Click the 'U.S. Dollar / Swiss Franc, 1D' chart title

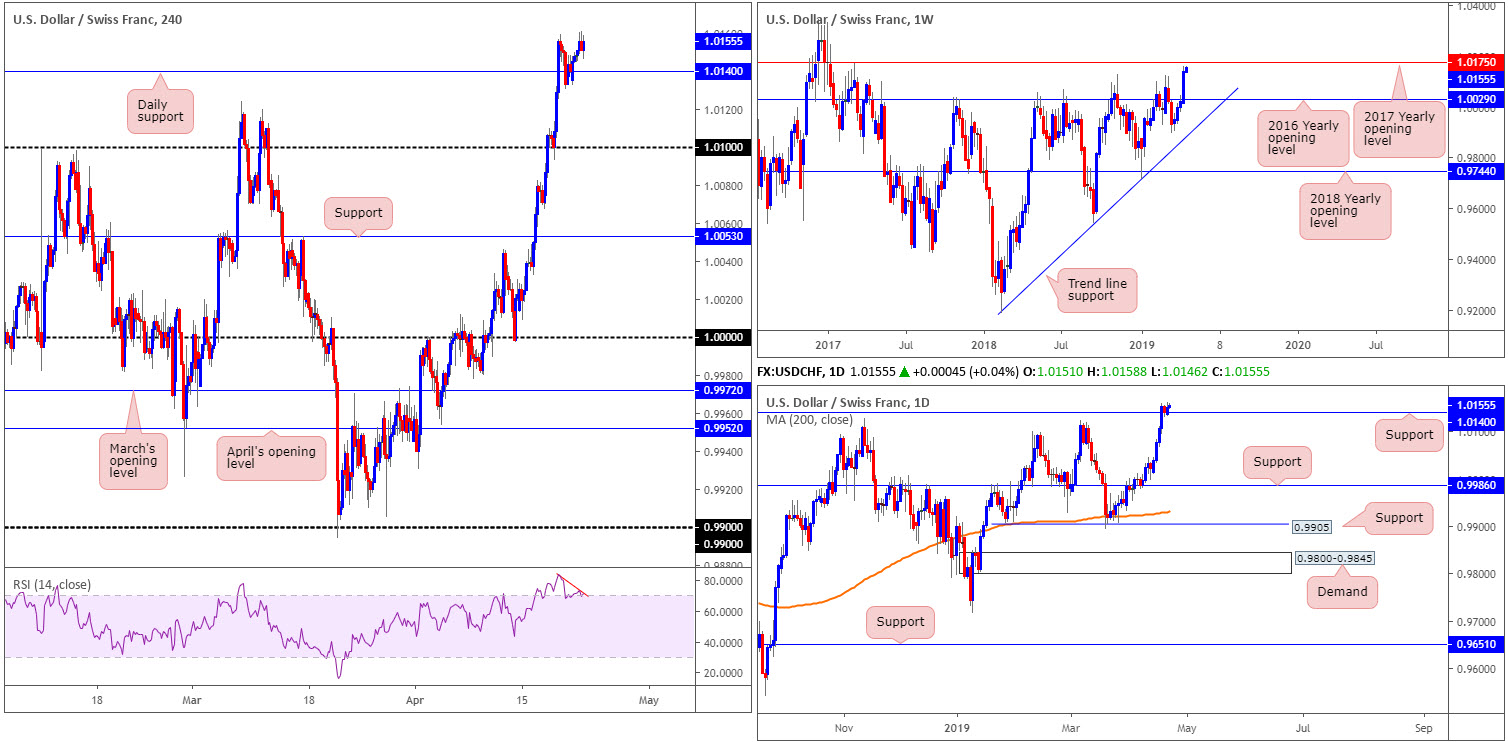point(850,403)
